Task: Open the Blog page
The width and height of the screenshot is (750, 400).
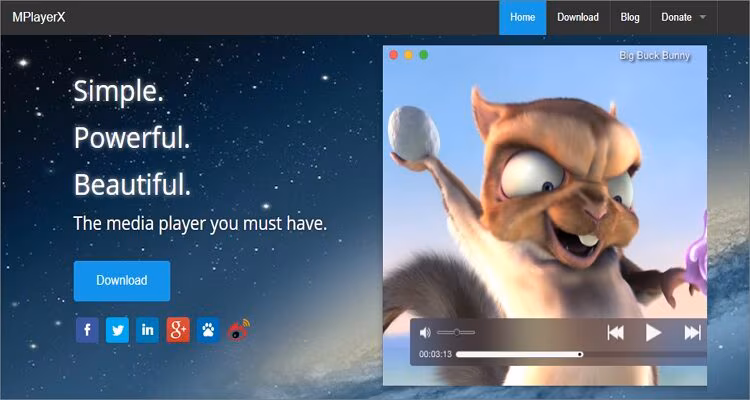Action: coord(630,17)
